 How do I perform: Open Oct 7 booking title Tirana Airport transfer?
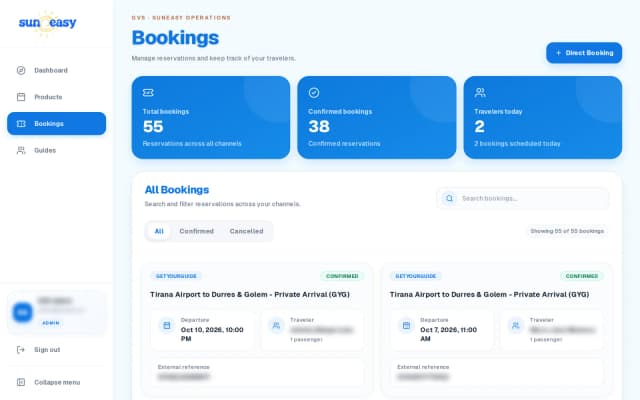pyautogui.click(x=489, y=294)
